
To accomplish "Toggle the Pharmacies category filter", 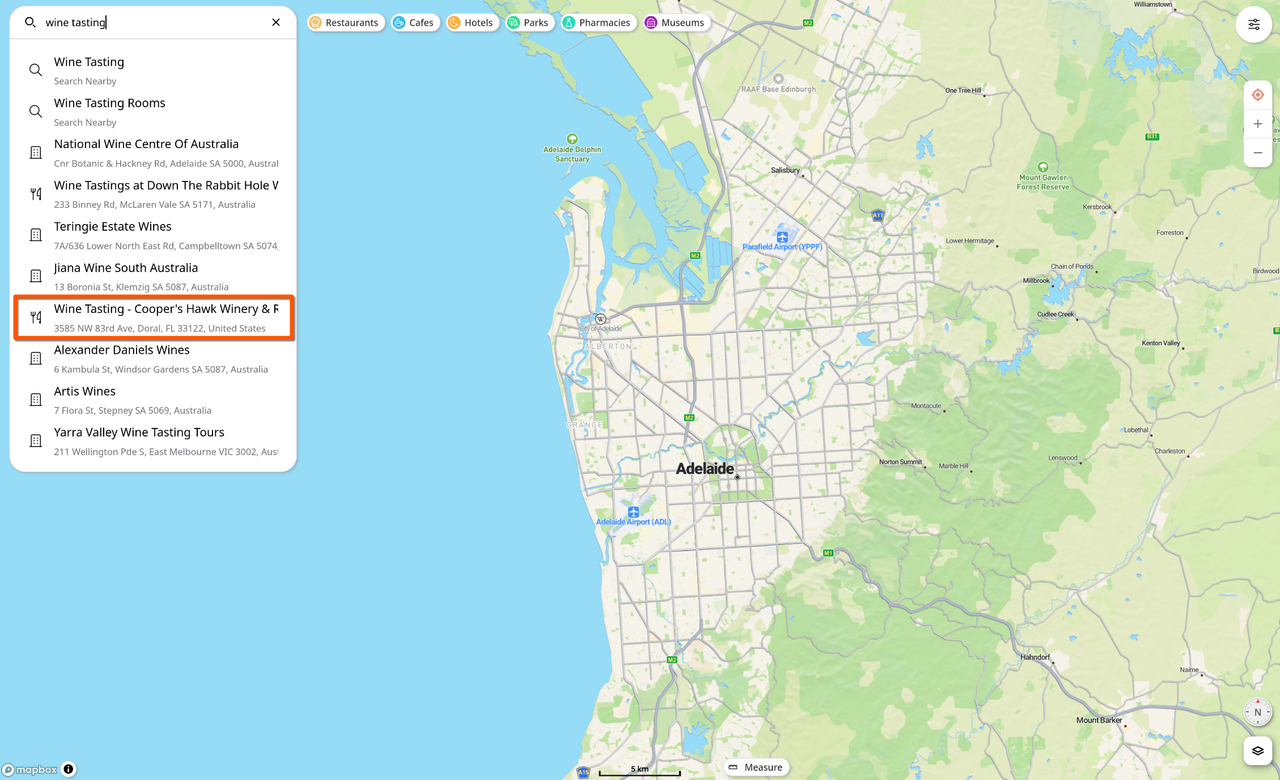I will click(598, 21).
